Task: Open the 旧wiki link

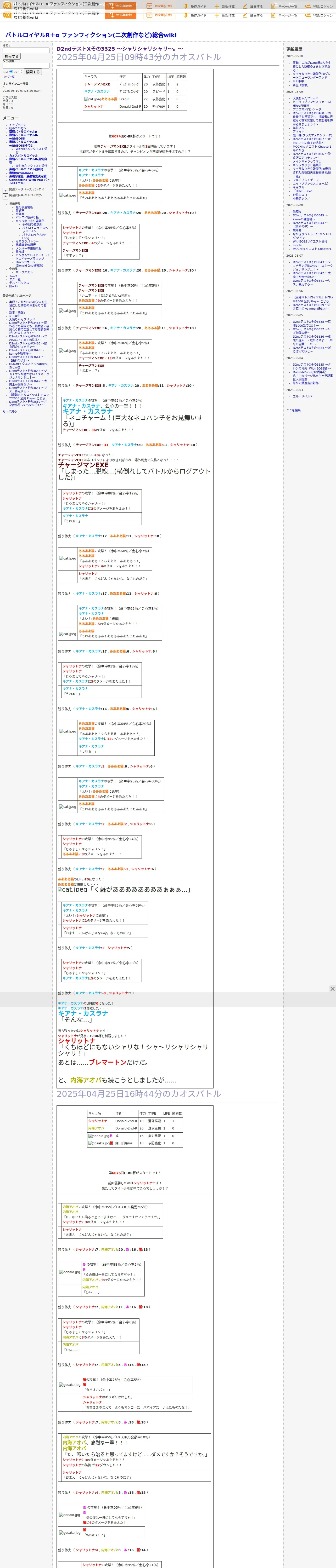Action: [x=13, y=286]
